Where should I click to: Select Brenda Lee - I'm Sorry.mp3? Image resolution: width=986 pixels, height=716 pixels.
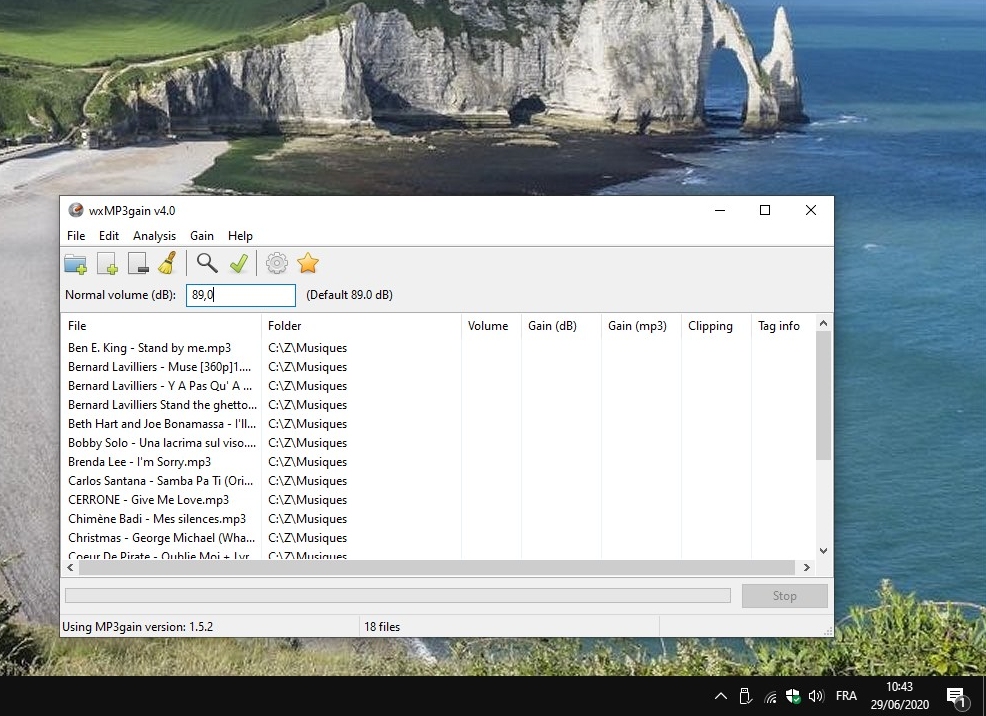click(x=140, y=461)
